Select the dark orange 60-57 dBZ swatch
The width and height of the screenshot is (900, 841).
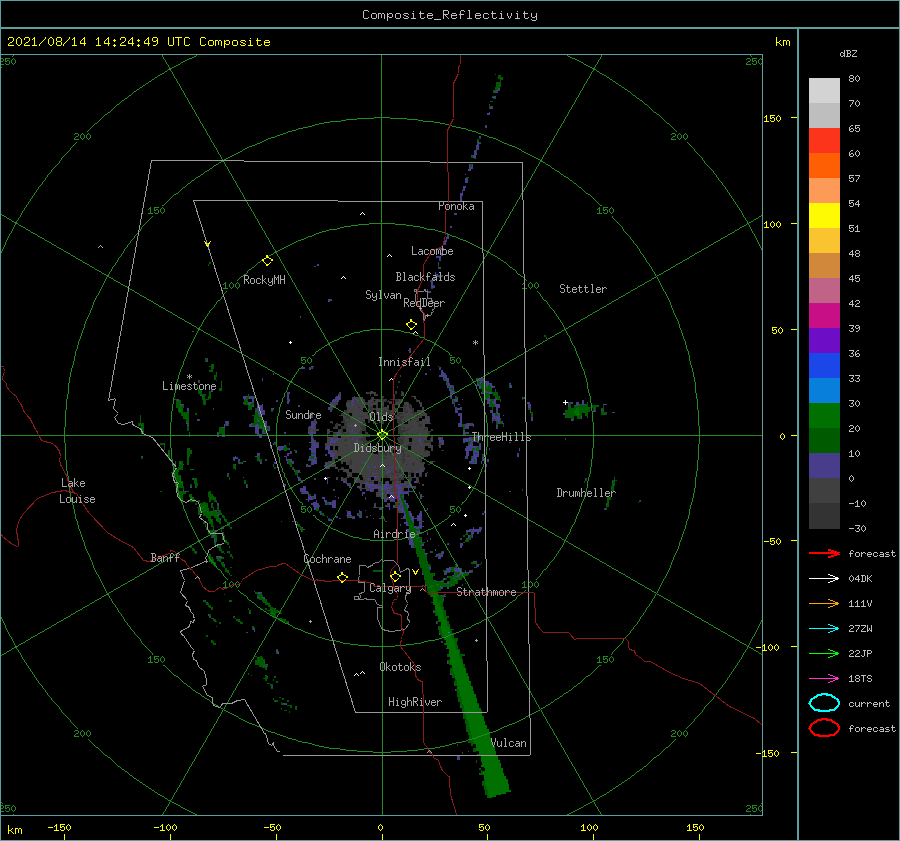tap(824, 165)
